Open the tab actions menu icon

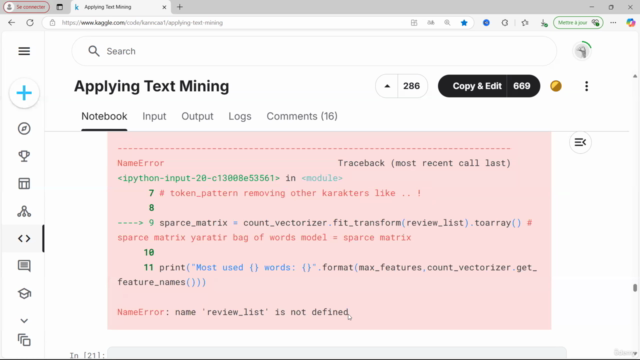pos(60,7)
